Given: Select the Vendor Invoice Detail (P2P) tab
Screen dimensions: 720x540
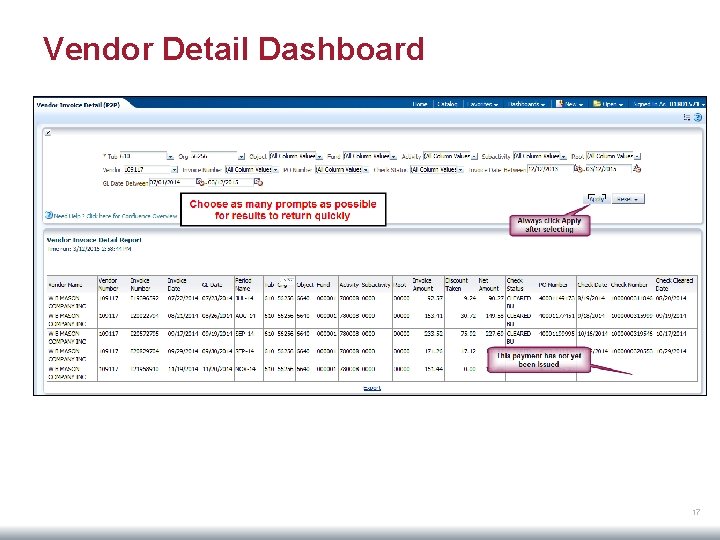Looking at the screenshot, I should tap(78, 105).
